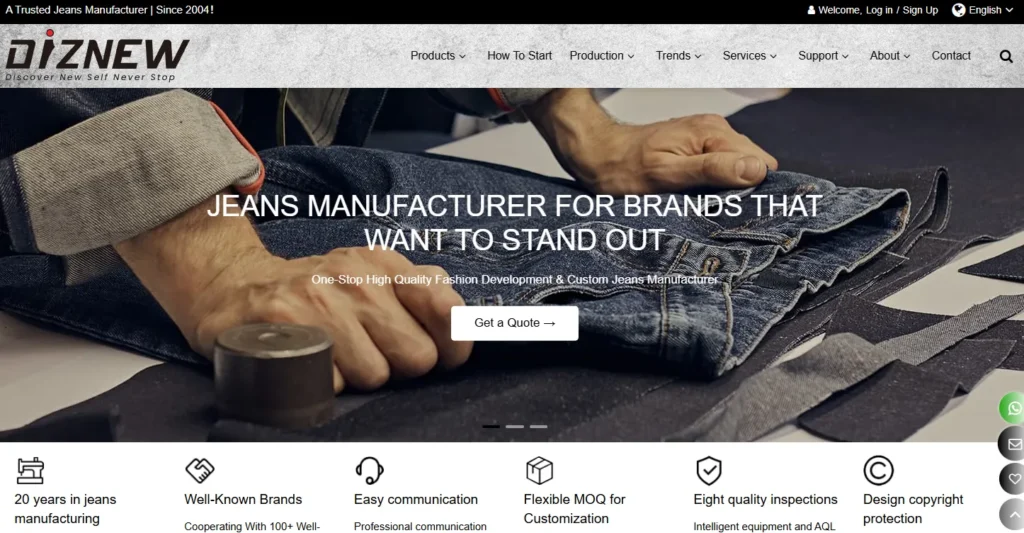Open the How To Start page

pyautogui.click(x=519, y=56)
